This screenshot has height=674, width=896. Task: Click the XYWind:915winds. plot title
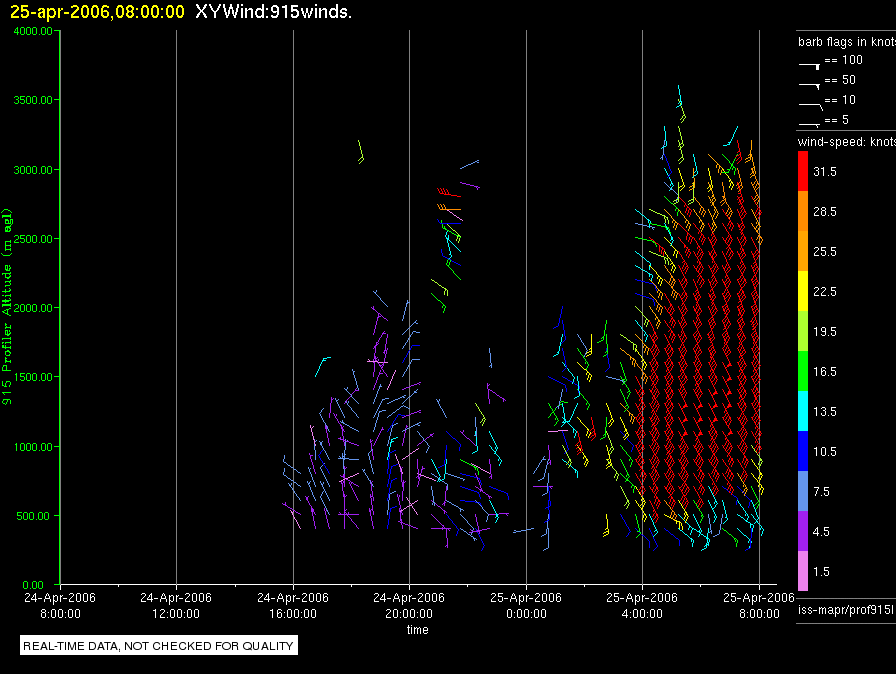click(273, 11)
